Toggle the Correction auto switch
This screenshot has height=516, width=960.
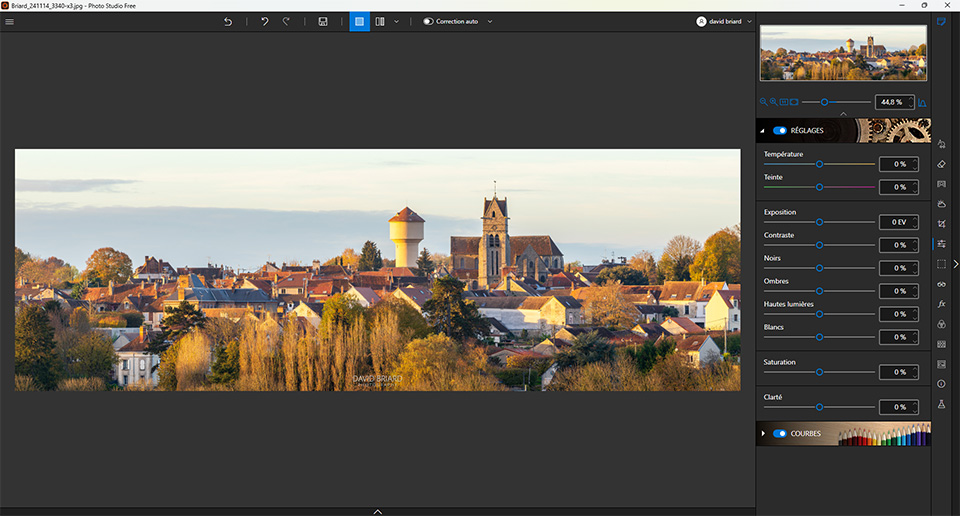(x=428, y=21)
